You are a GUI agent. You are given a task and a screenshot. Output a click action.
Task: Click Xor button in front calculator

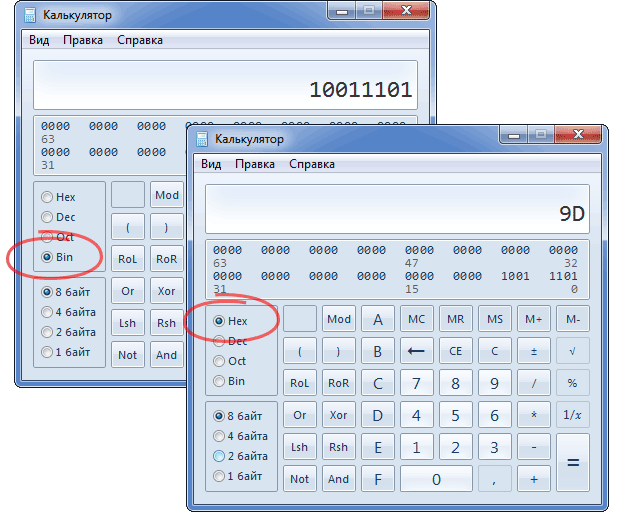(x=339, y=415)
